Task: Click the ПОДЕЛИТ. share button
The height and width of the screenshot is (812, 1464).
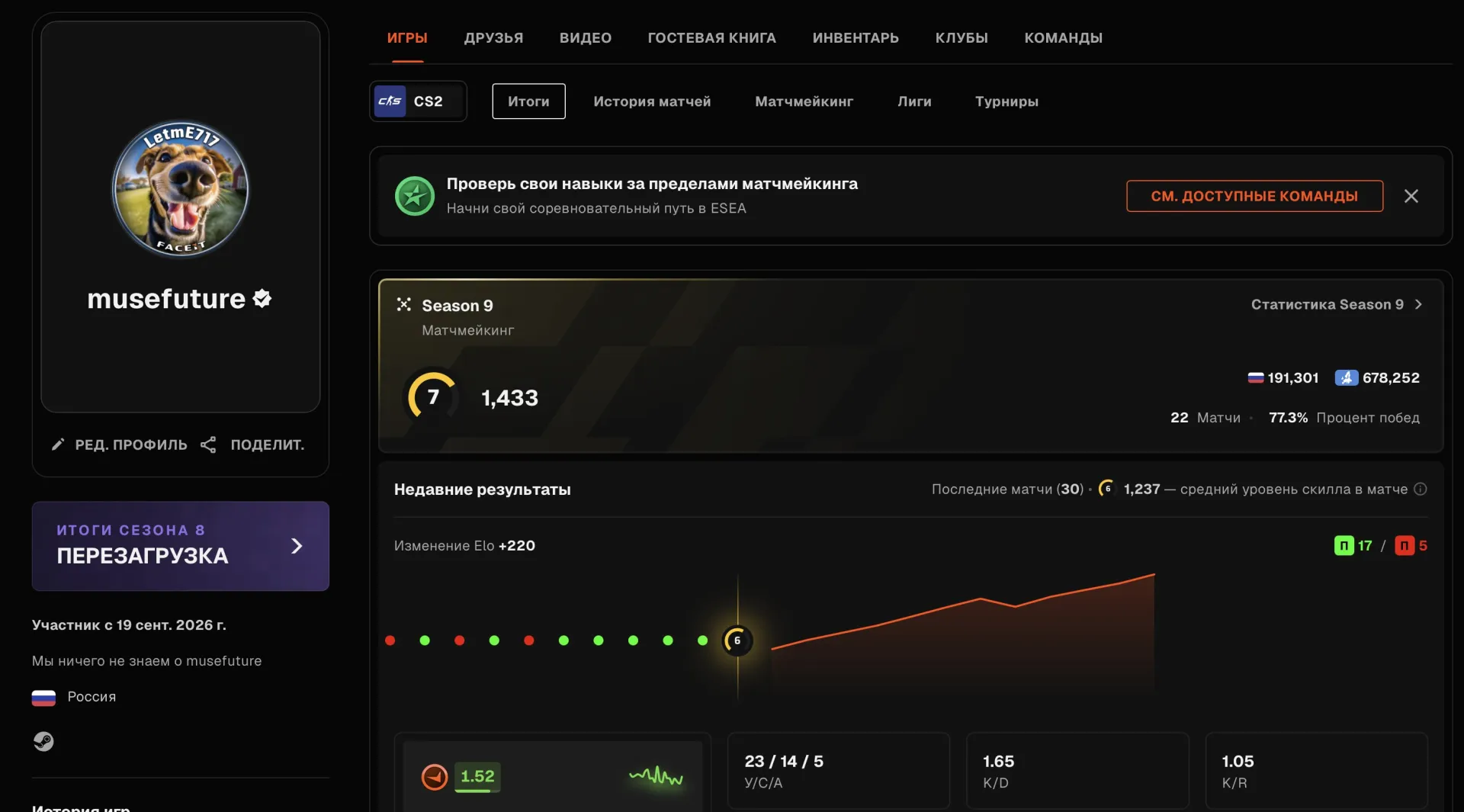Action: pyautogui.click(x=252, y=445)
